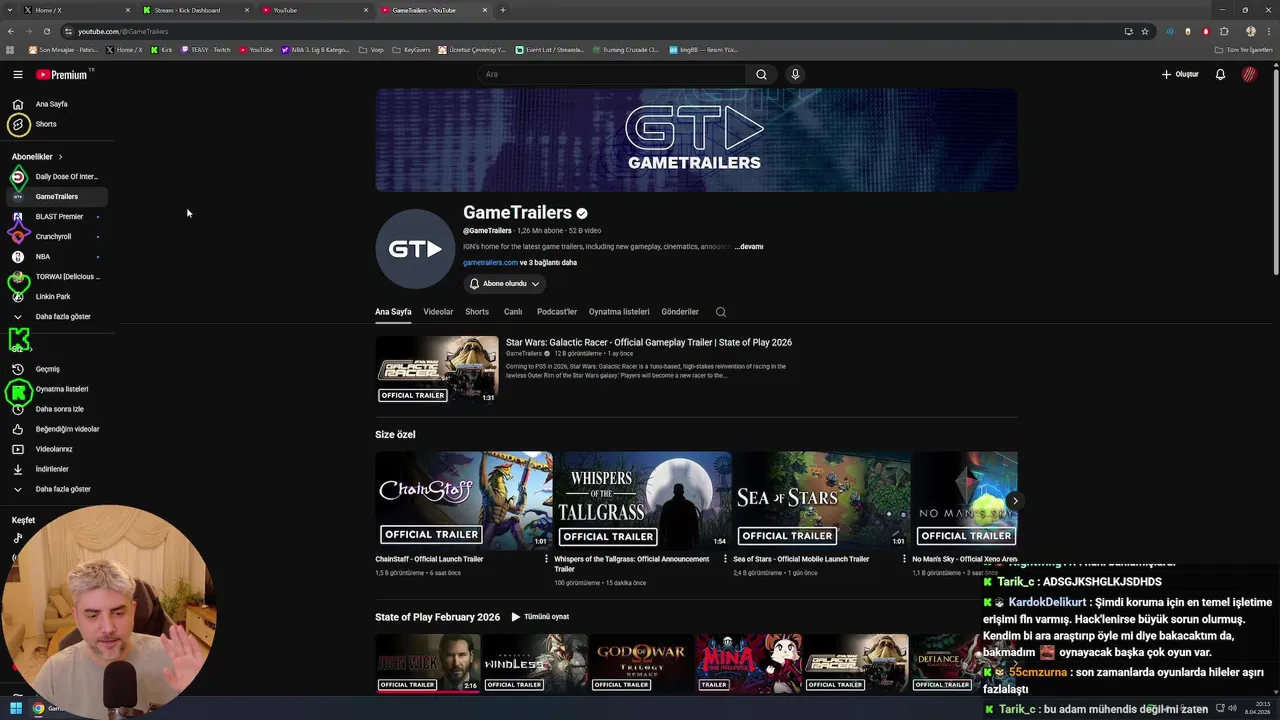
Task: Open Star Wars: Galactic Racer trailer title
Action: tap(649, 343)
